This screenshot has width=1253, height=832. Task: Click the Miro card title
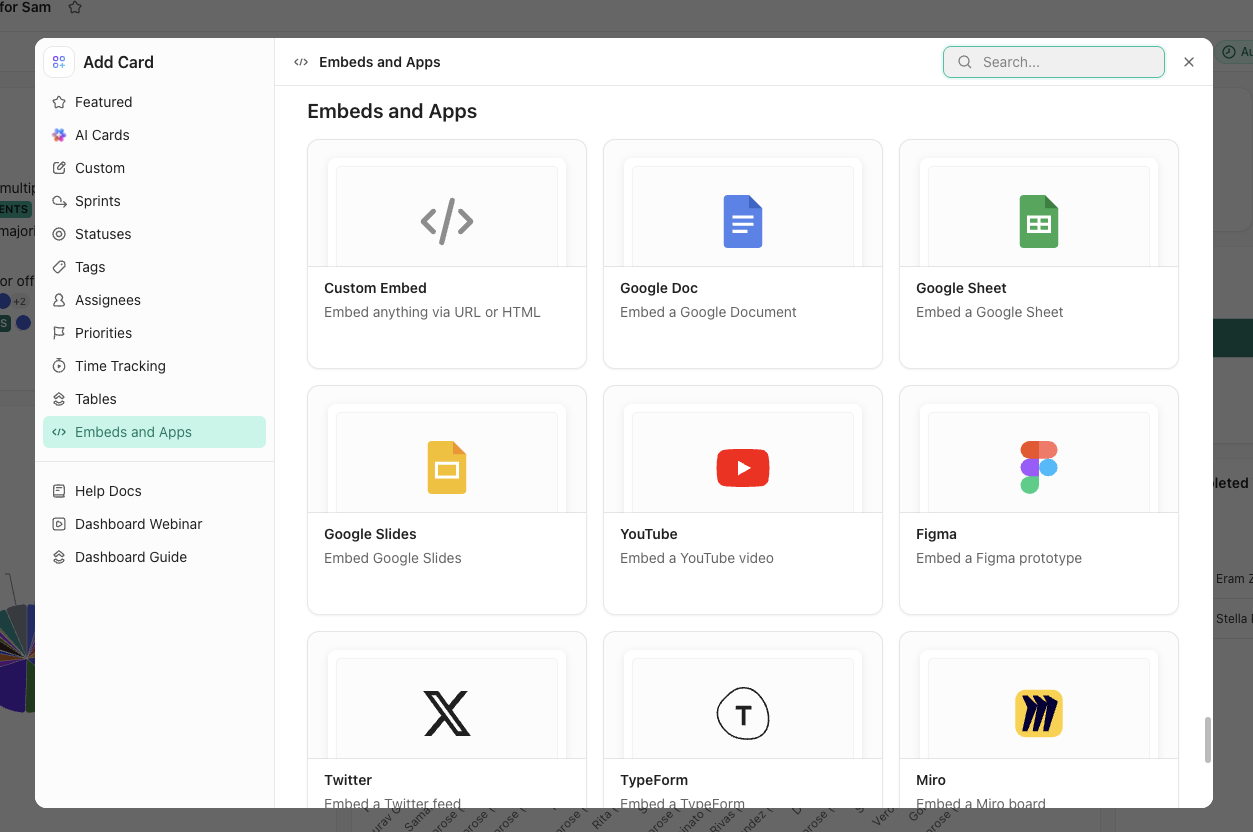point(931,780)
